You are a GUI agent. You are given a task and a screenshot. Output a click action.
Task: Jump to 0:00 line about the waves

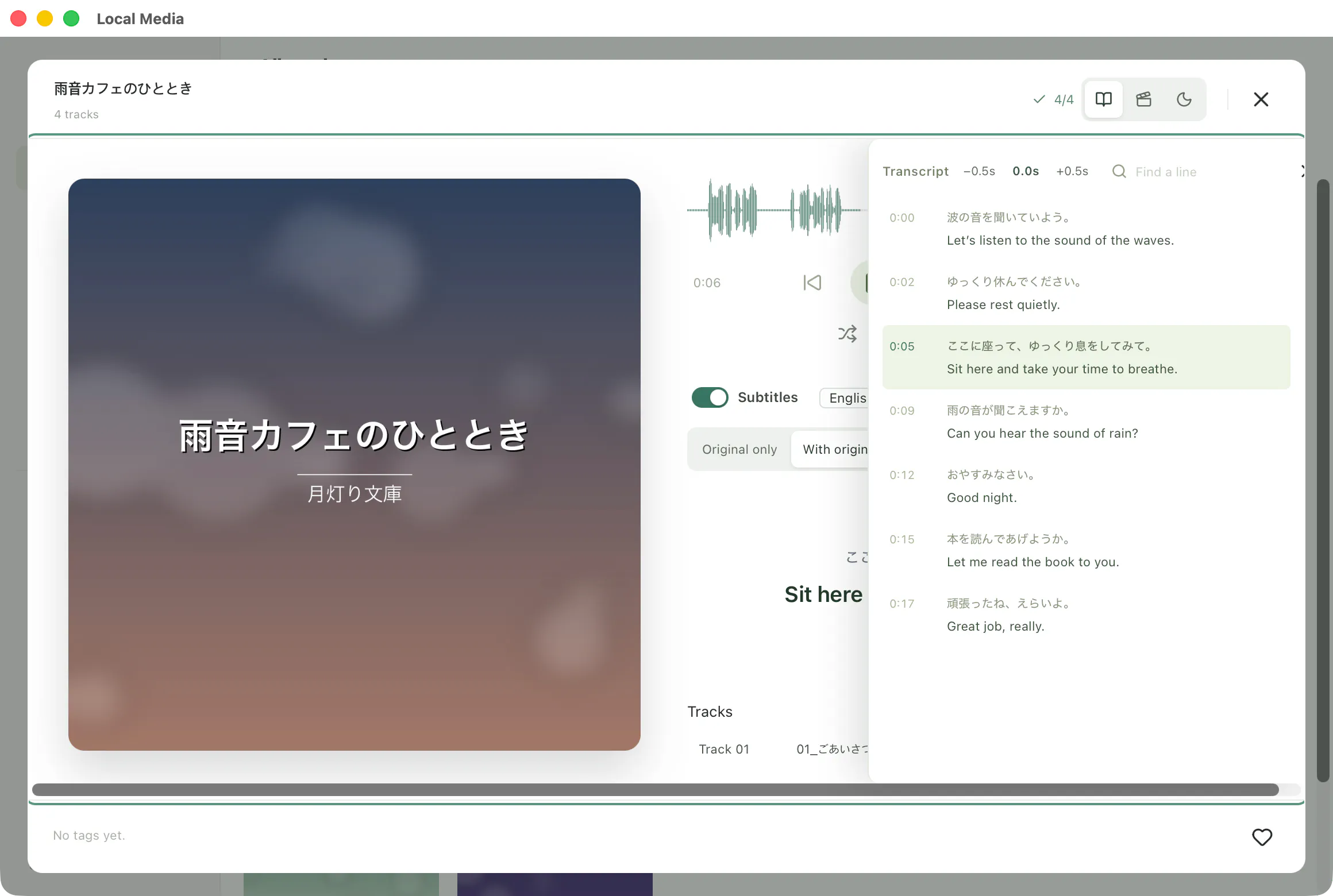click(1086, 229)
